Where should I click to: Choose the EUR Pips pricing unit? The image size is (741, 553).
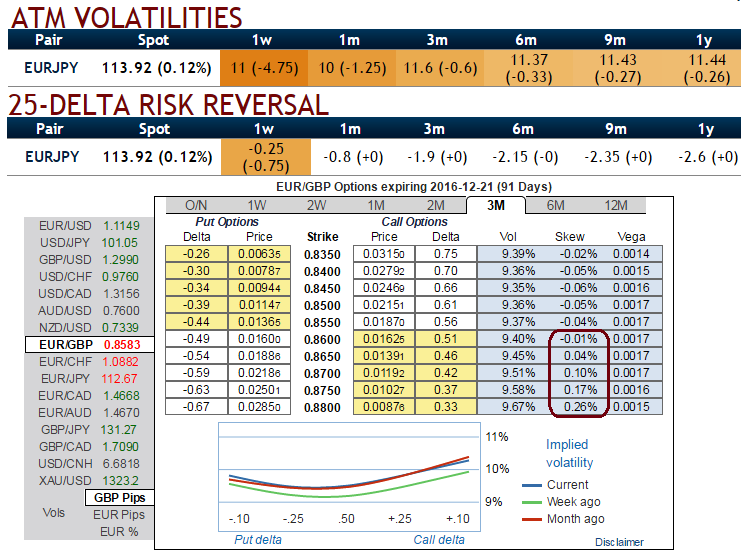click(x=119, y=515)
